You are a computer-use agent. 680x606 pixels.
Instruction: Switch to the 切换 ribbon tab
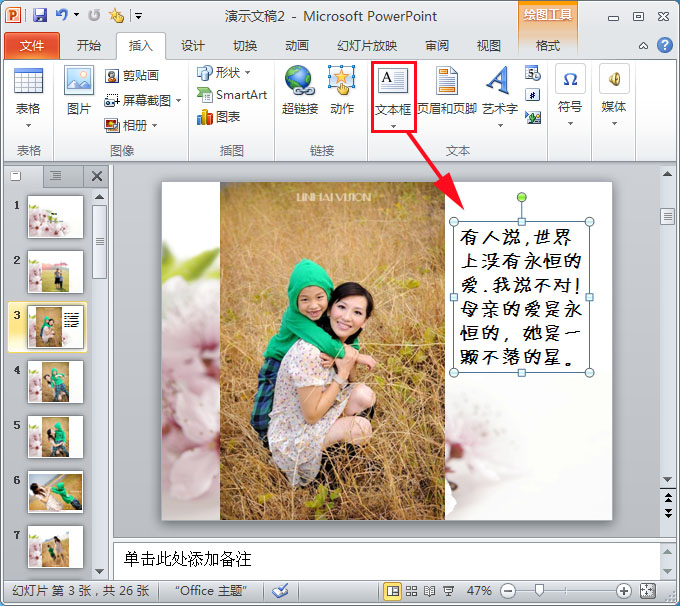point(245,46)
